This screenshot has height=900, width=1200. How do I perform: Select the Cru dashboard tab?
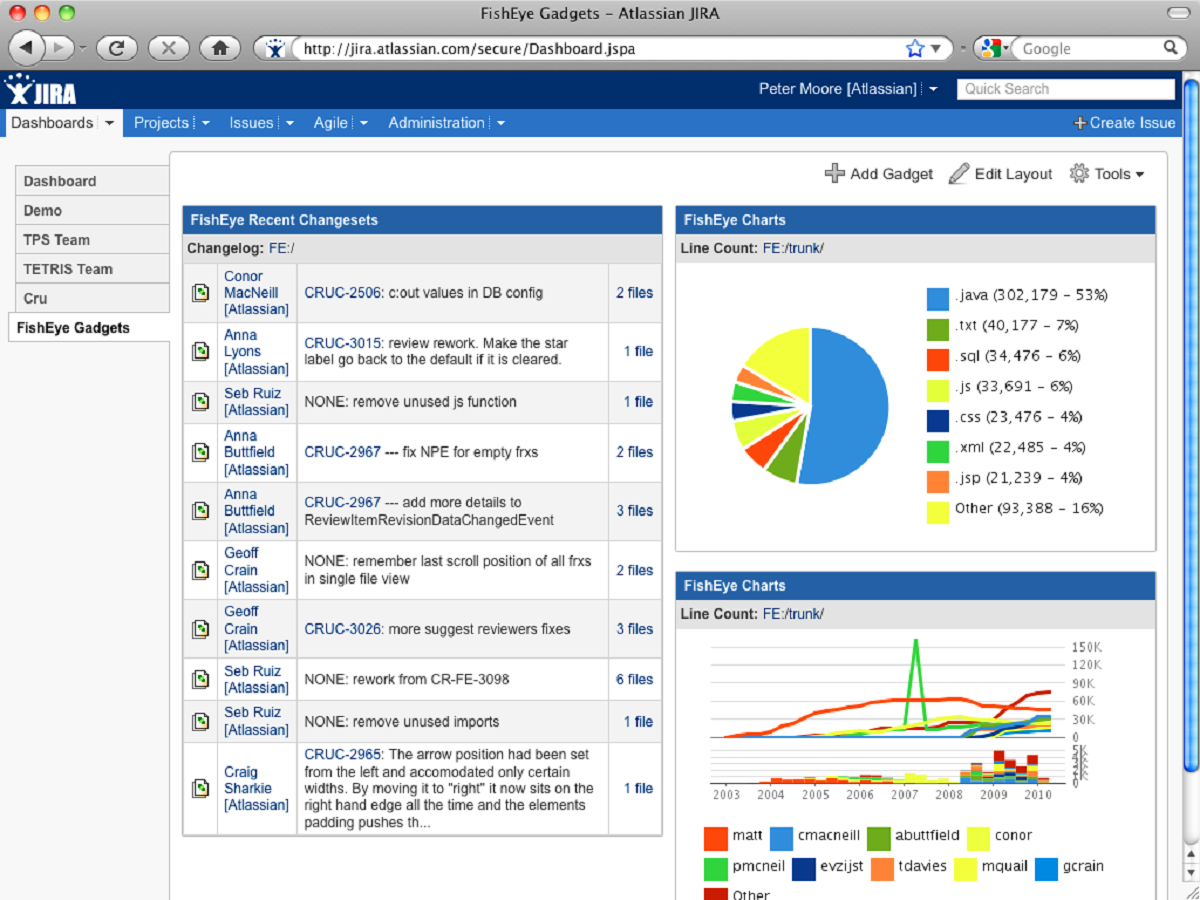point(92,298)
